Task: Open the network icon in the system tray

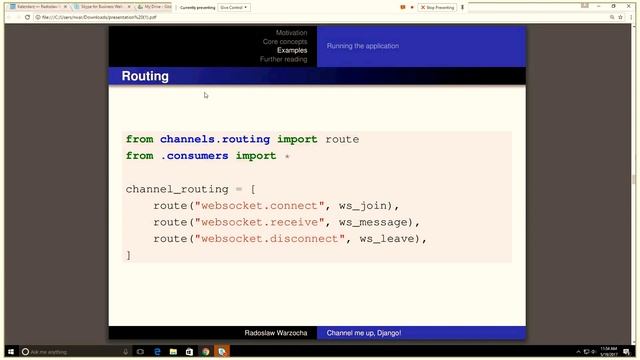Action: (x=587, y=352)
